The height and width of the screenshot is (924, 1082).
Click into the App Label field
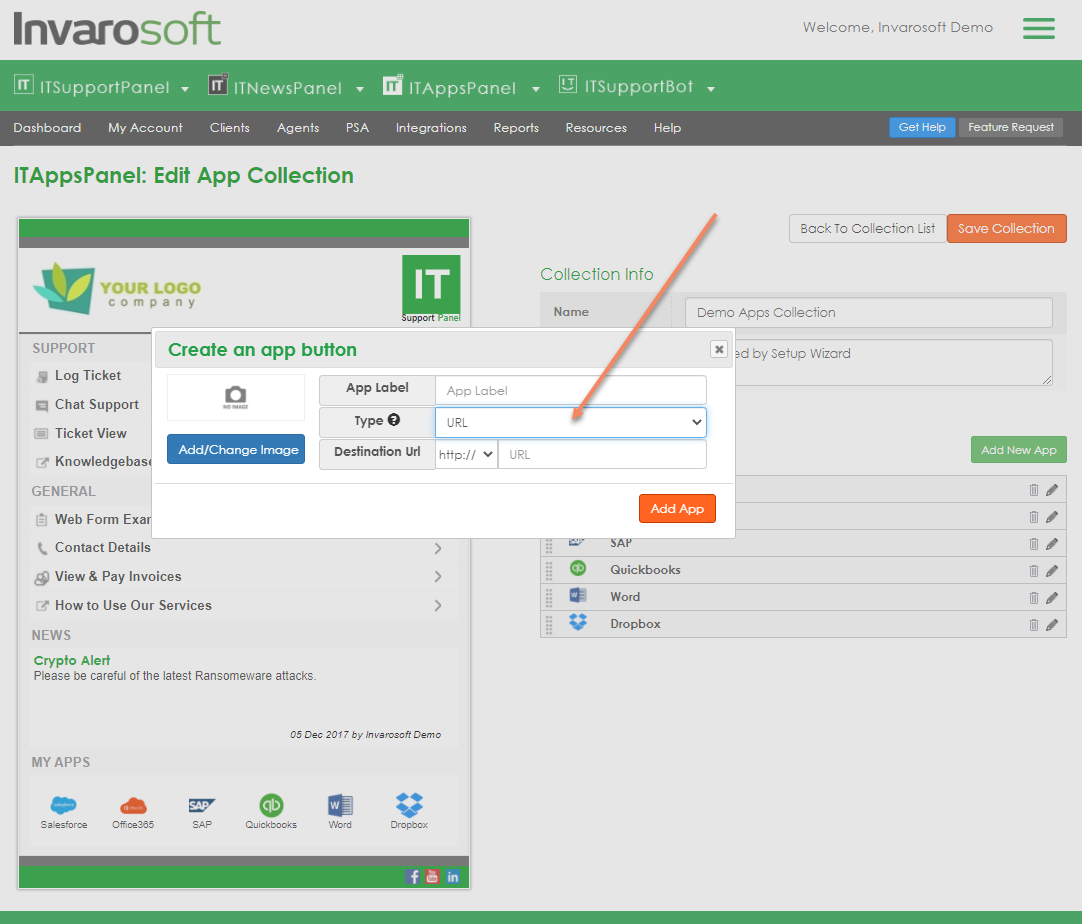click(570, 391)
